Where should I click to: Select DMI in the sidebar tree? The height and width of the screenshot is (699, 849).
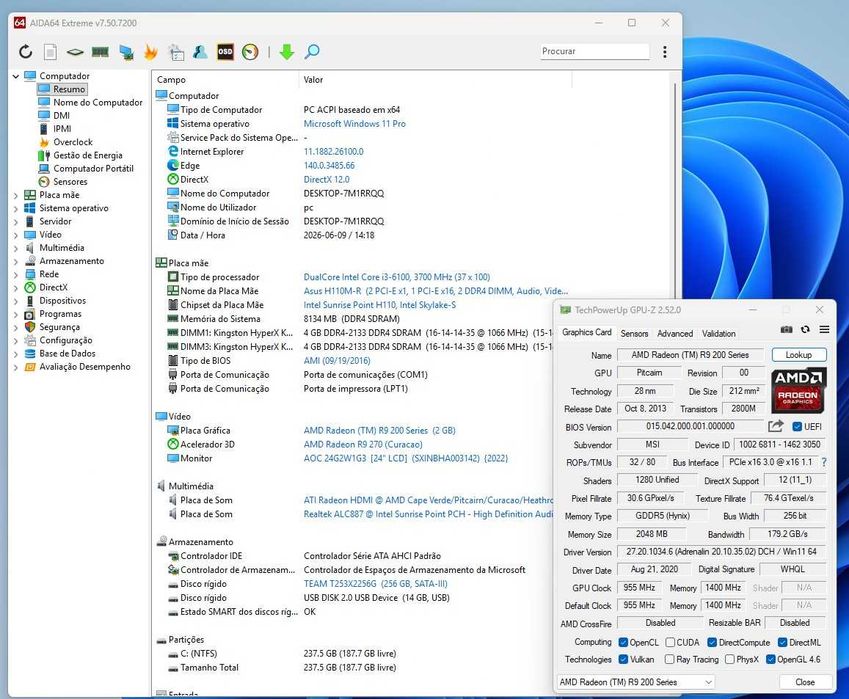[61, 115]
